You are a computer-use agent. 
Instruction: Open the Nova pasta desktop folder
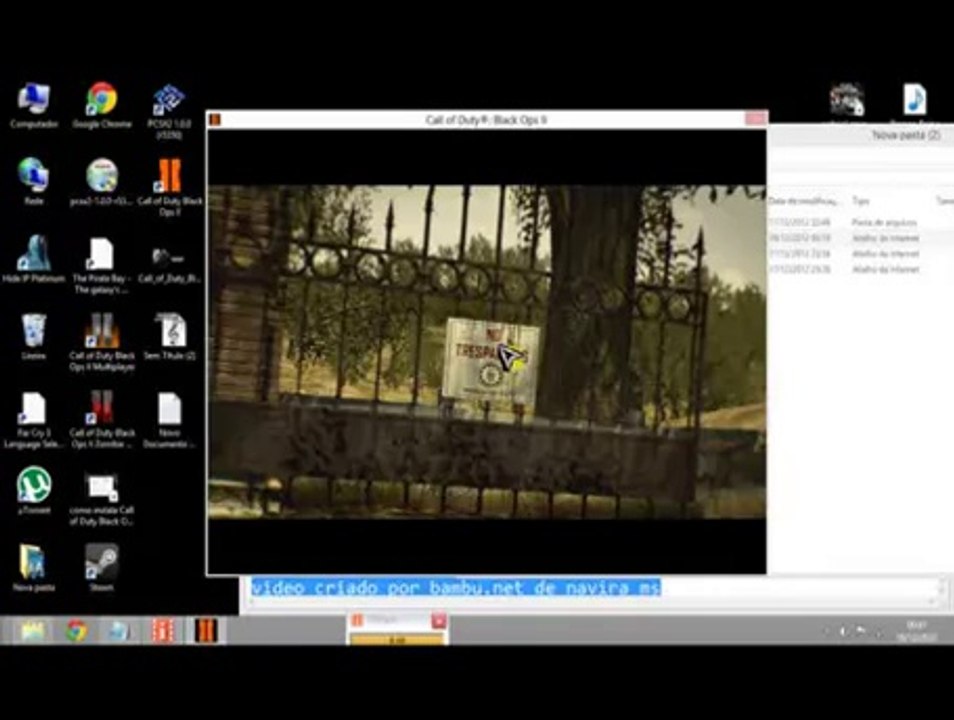pyautogui.click(x=33, y=568)
